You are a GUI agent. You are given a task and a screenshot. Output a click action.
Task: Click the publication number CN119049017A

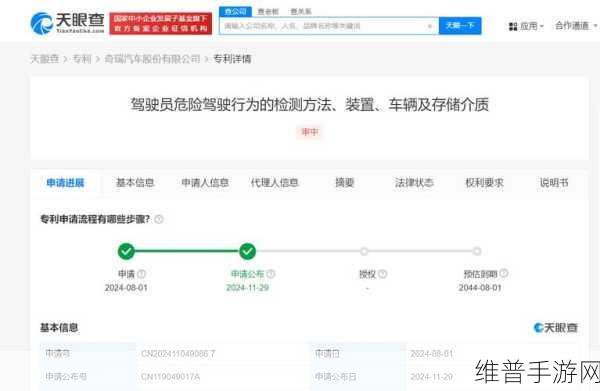coord(170,377)
